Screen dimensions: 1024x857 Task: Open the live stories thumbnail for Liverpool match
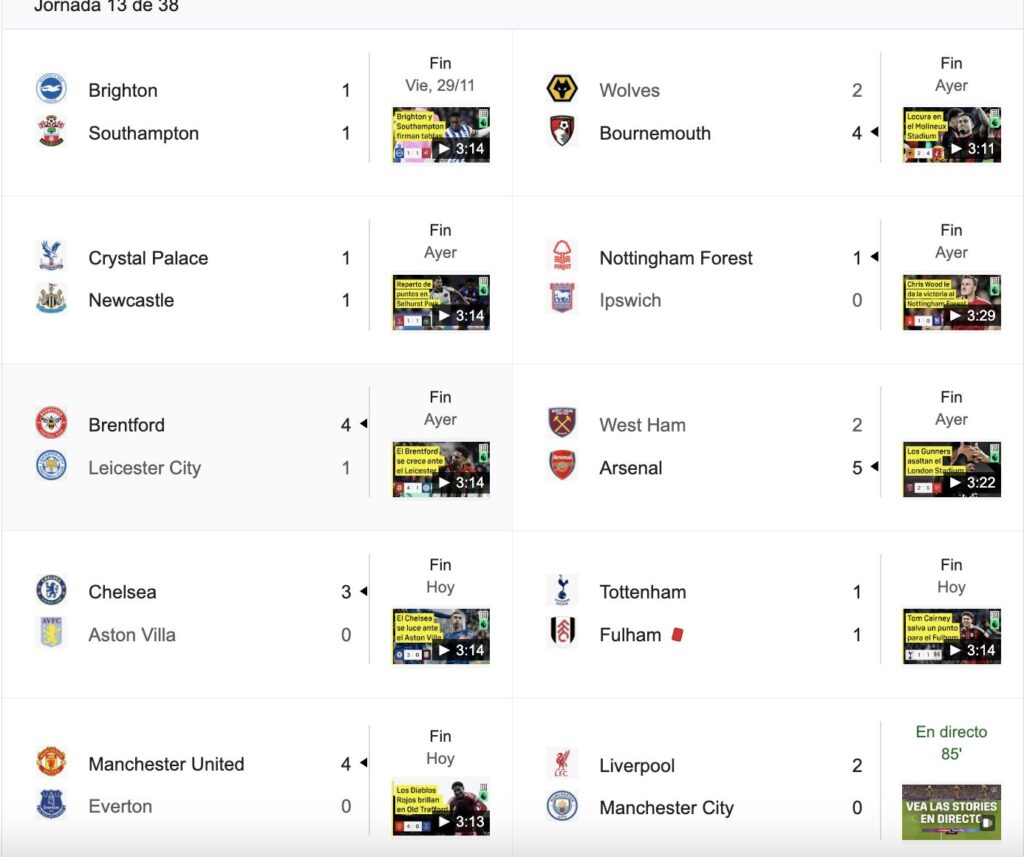click(x=952, y=812)
